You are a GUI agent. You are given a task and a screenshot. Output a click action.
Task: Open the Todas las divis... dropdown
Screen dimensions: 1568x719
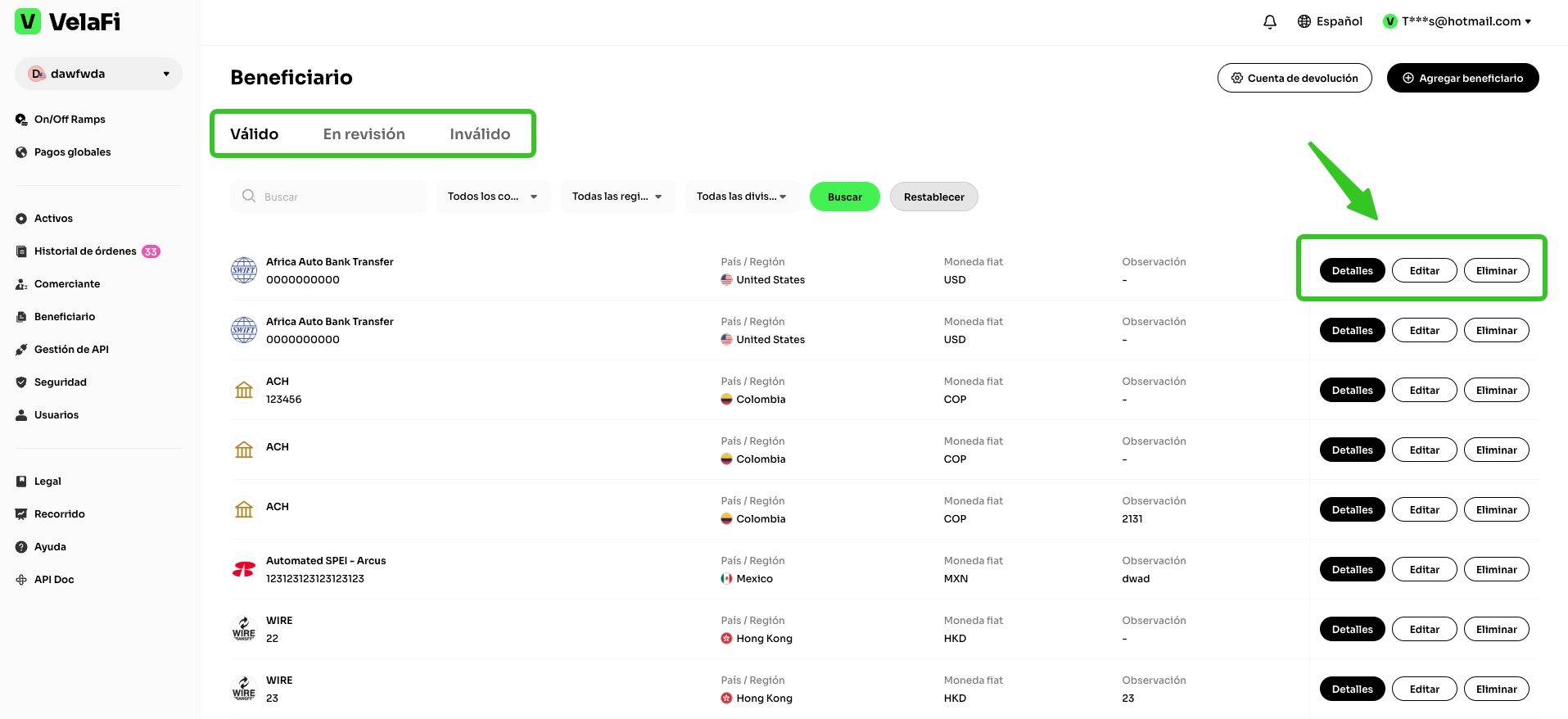point(742,197)
